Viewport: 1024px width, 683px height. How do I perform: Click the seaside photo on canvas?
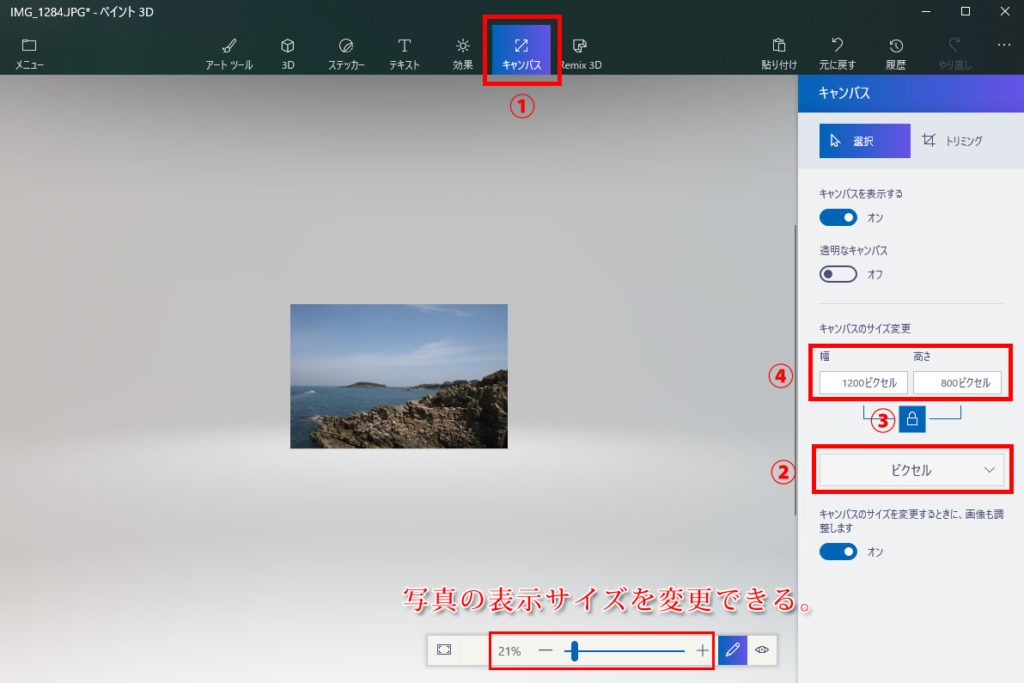pos(398,376)
